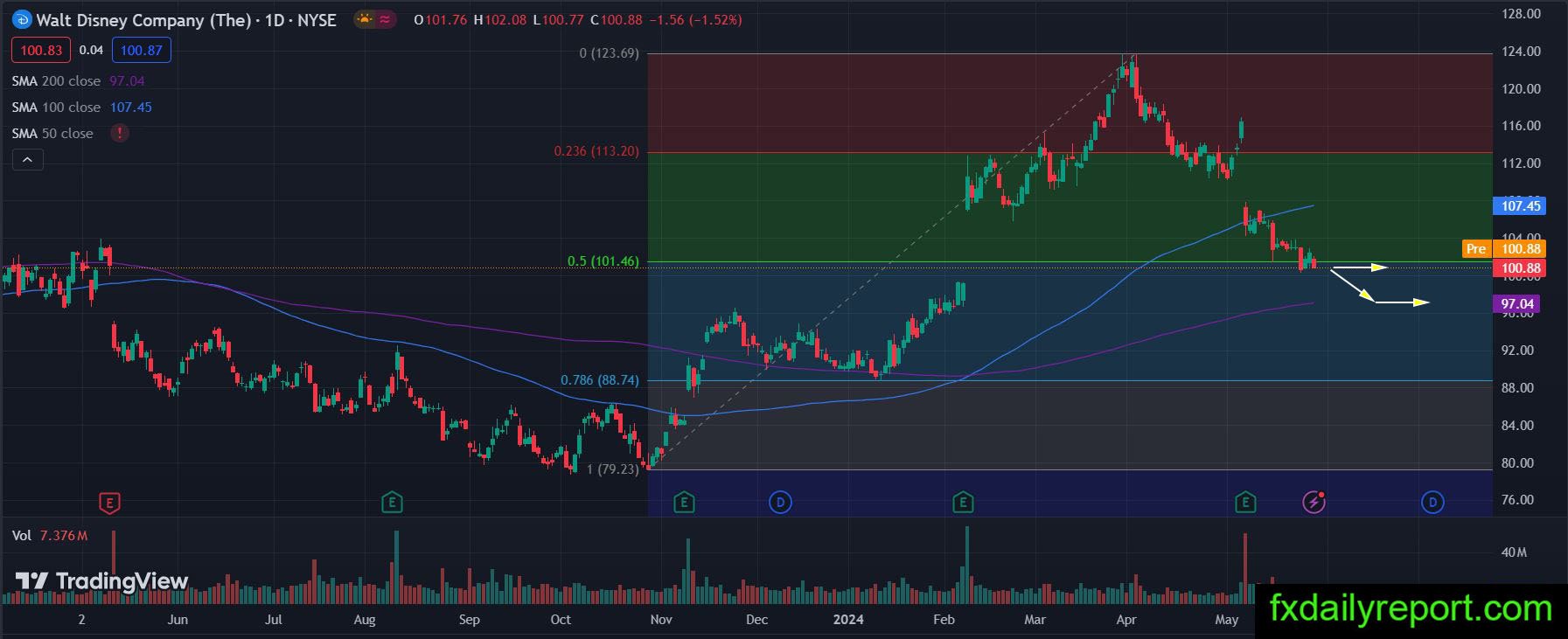Click the 76.00 label on the price axis
The width and height of the screenshot is (1568, 639).
coord(1517,500)
